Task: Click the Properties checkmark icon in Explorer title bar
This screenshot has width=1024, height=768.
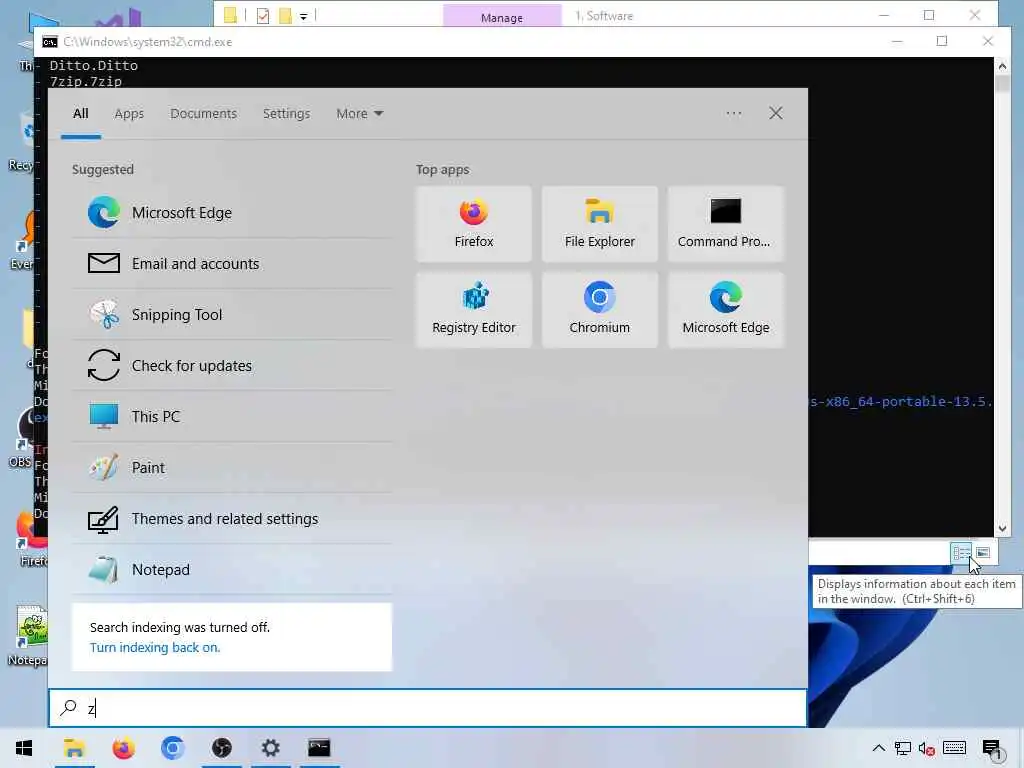Action: pos(263,16)
